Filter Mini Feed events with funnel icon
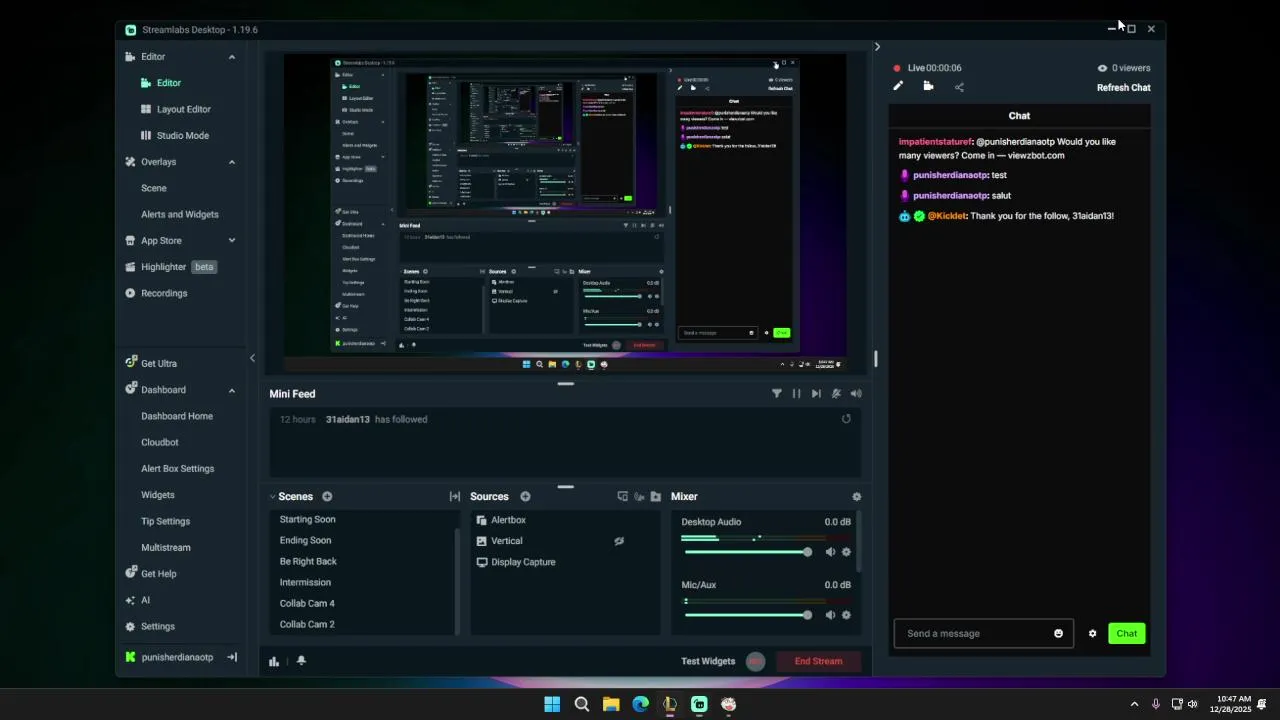The height and width of the screenshot is (720, 1280). tap(776, 394)
